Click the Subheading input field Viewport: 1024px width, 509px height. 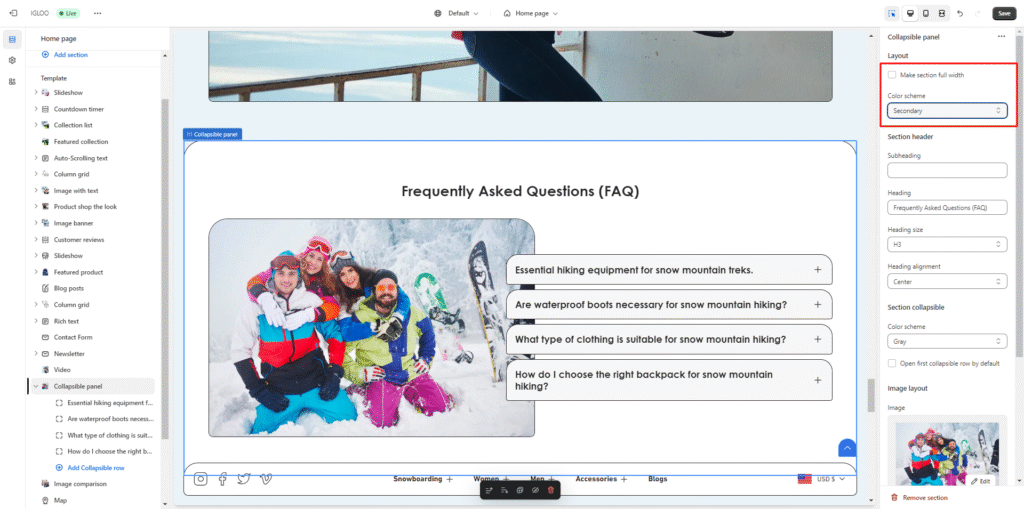pos(946,170)
